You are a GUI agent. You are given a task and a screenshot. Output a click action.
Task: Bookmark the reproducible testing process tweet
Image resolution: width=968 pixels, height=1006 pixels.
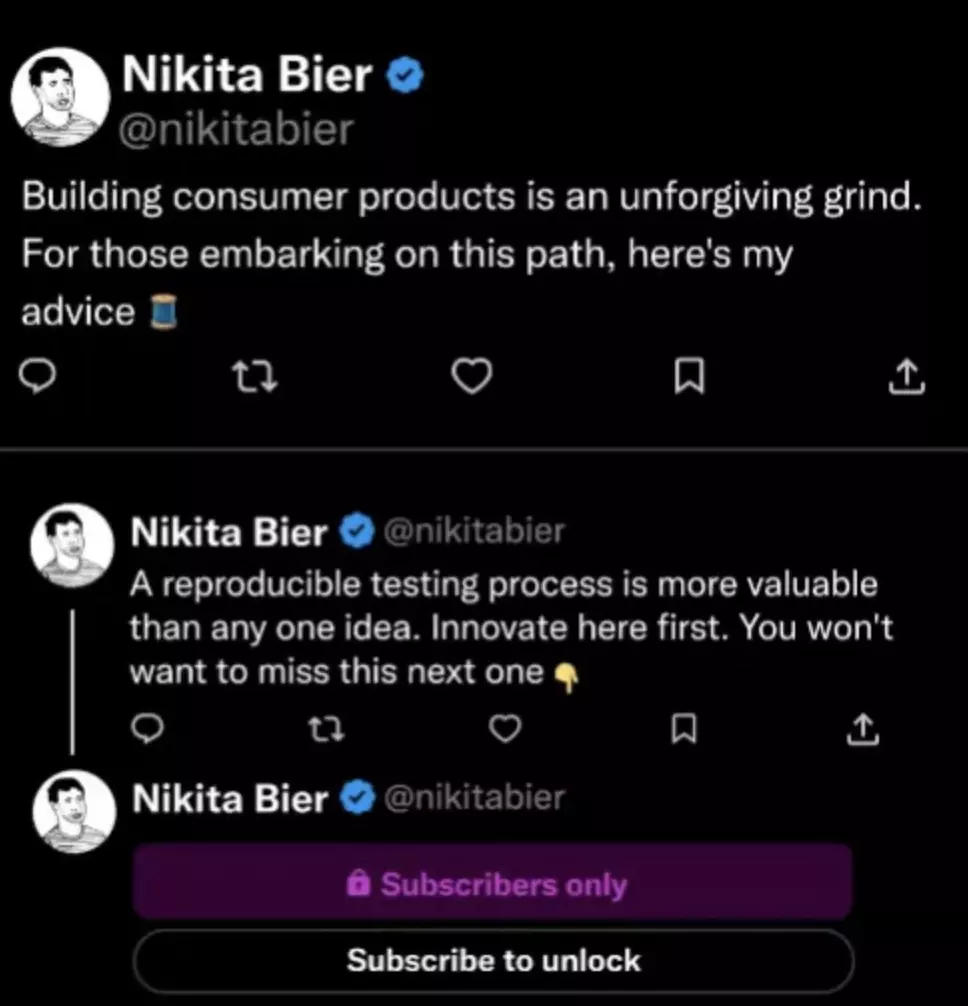point(684,731)
